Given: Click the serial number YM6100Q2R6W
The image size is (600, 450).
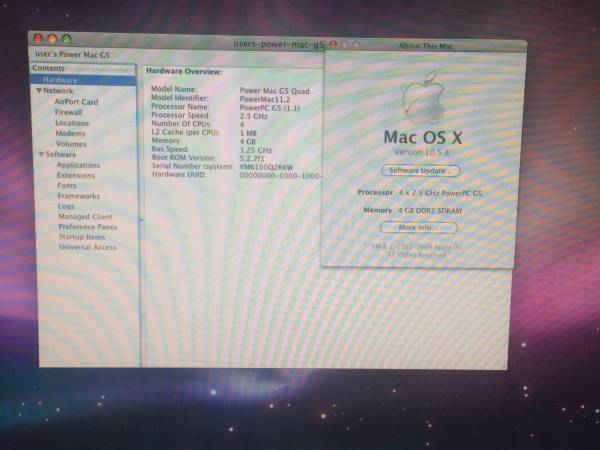Looking at the screenshot, I should pos(266,167).
